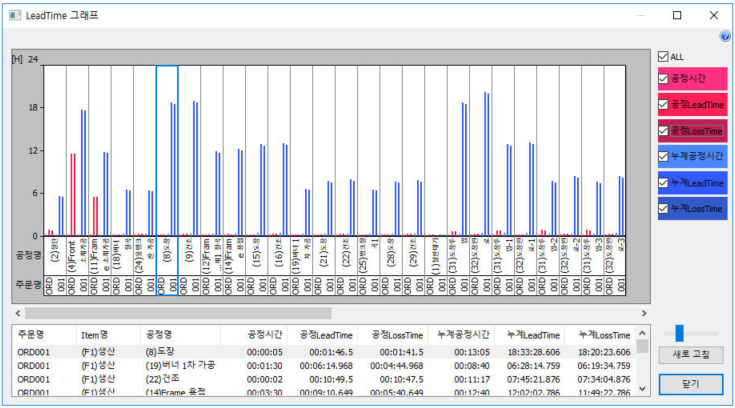The width and height of the screenshot is (735, 408).
Task: Click the table's scroll up arrow
Action: 642,332
